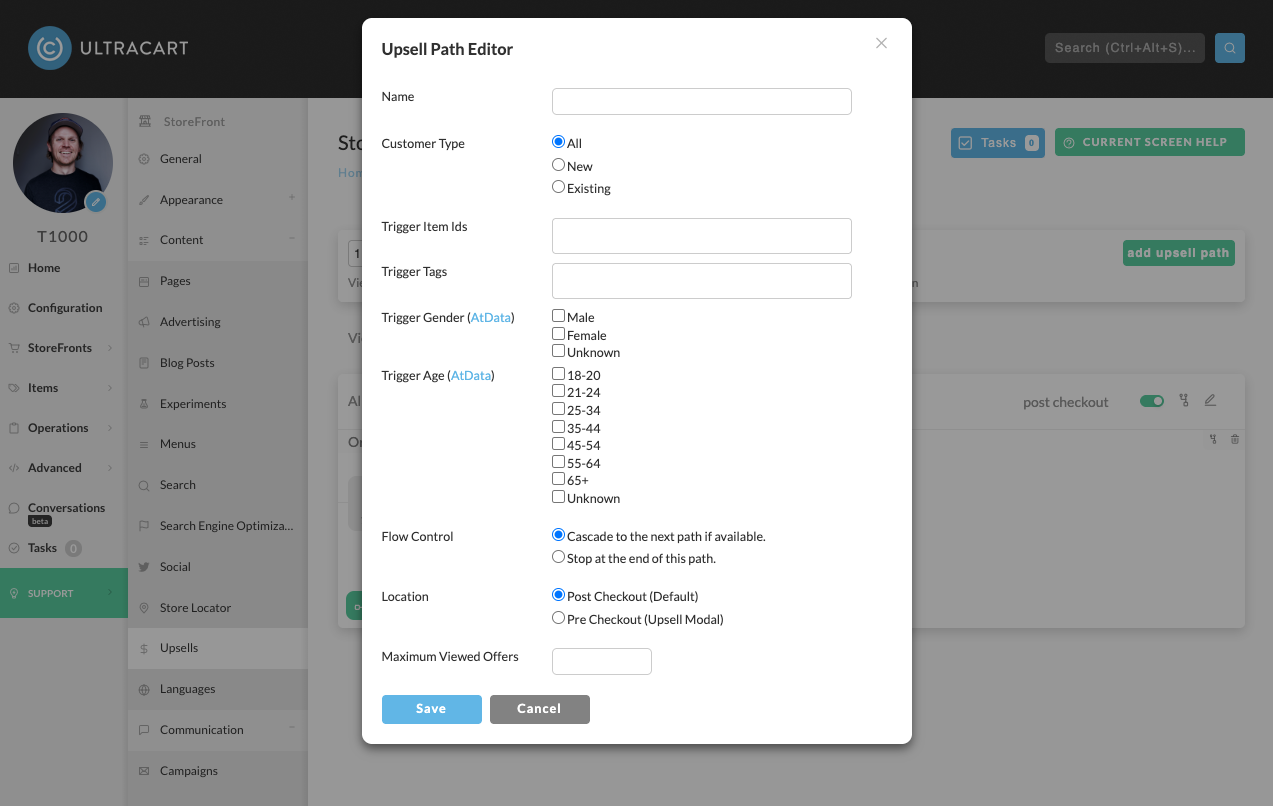Click the Social twitter bird icon
The image size is (1273, 806).
click(x=144, y=567)
